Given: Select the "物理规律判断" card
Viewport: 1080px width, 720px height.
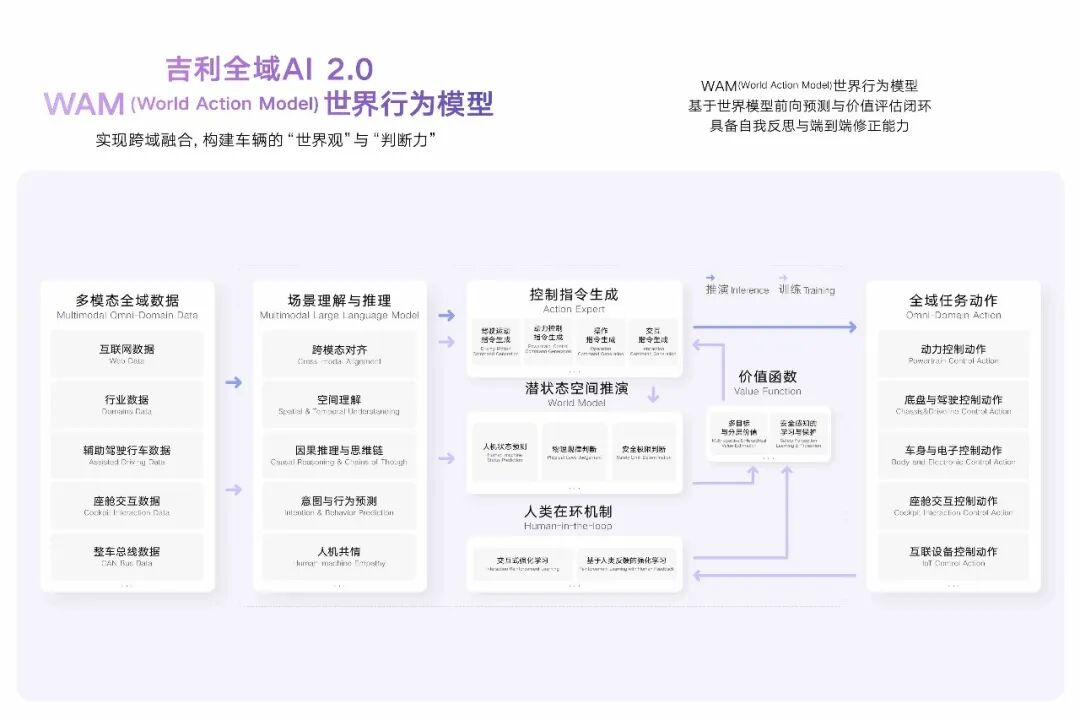Looking at the screenshot, I should pyautogui.click(x=574, y=452).
